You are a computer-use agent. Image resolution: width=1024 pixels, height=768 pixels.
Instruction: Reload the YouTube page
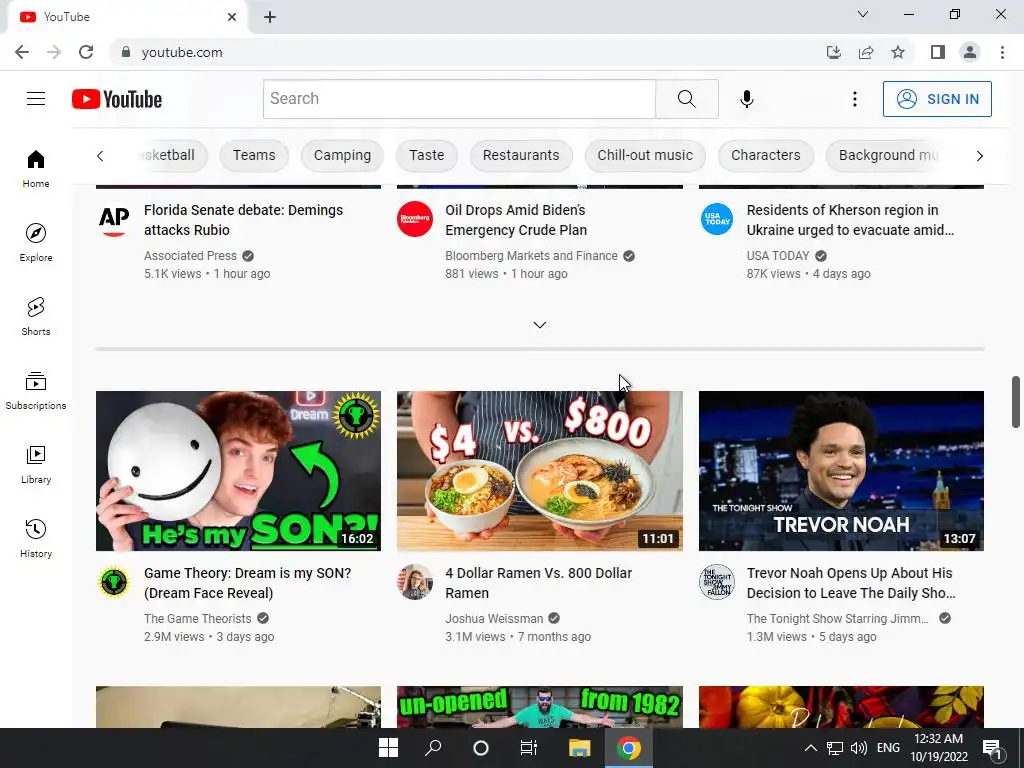coord(86,52)
